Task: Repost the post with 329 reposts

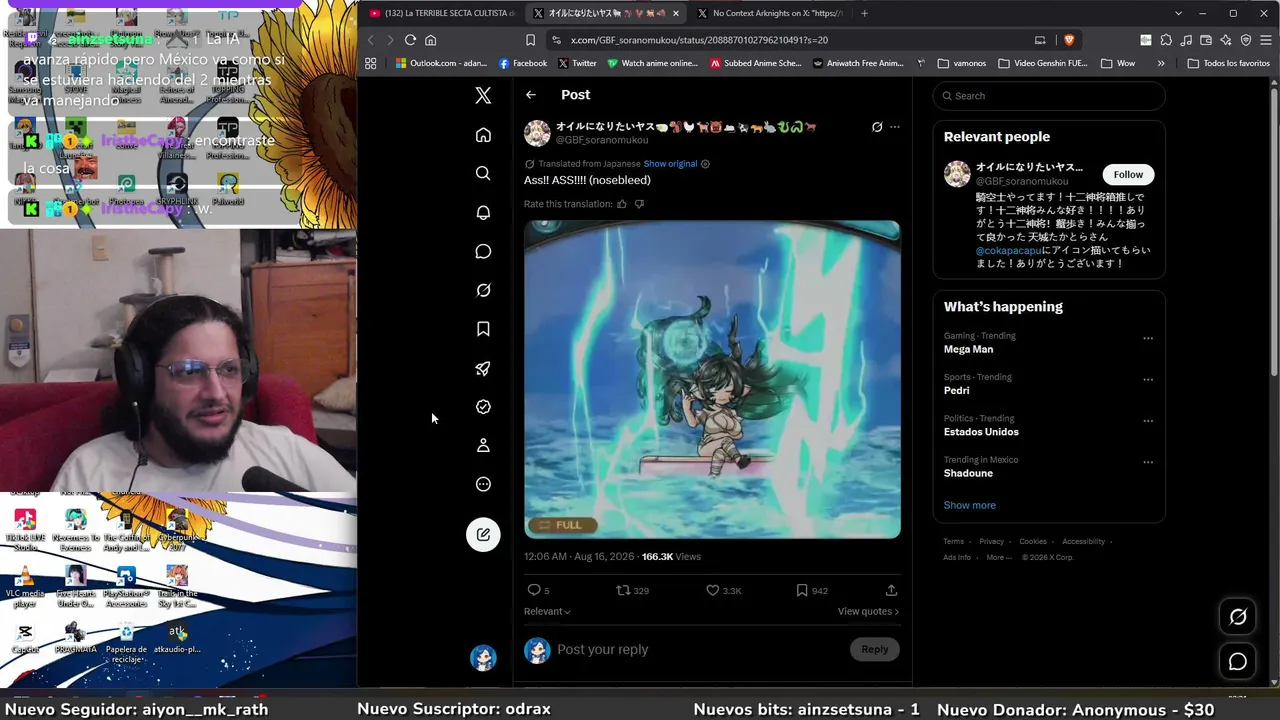Action: point(632,590)
